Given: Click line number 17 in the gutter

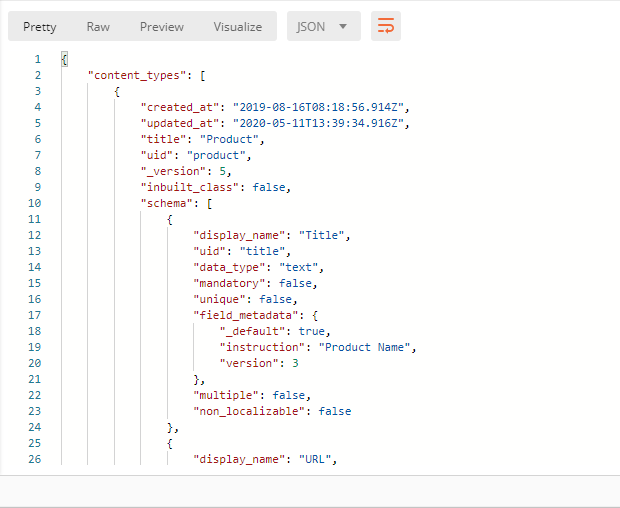Looking at the screenshot, I should pyautogui.click(x=35, y=315).
